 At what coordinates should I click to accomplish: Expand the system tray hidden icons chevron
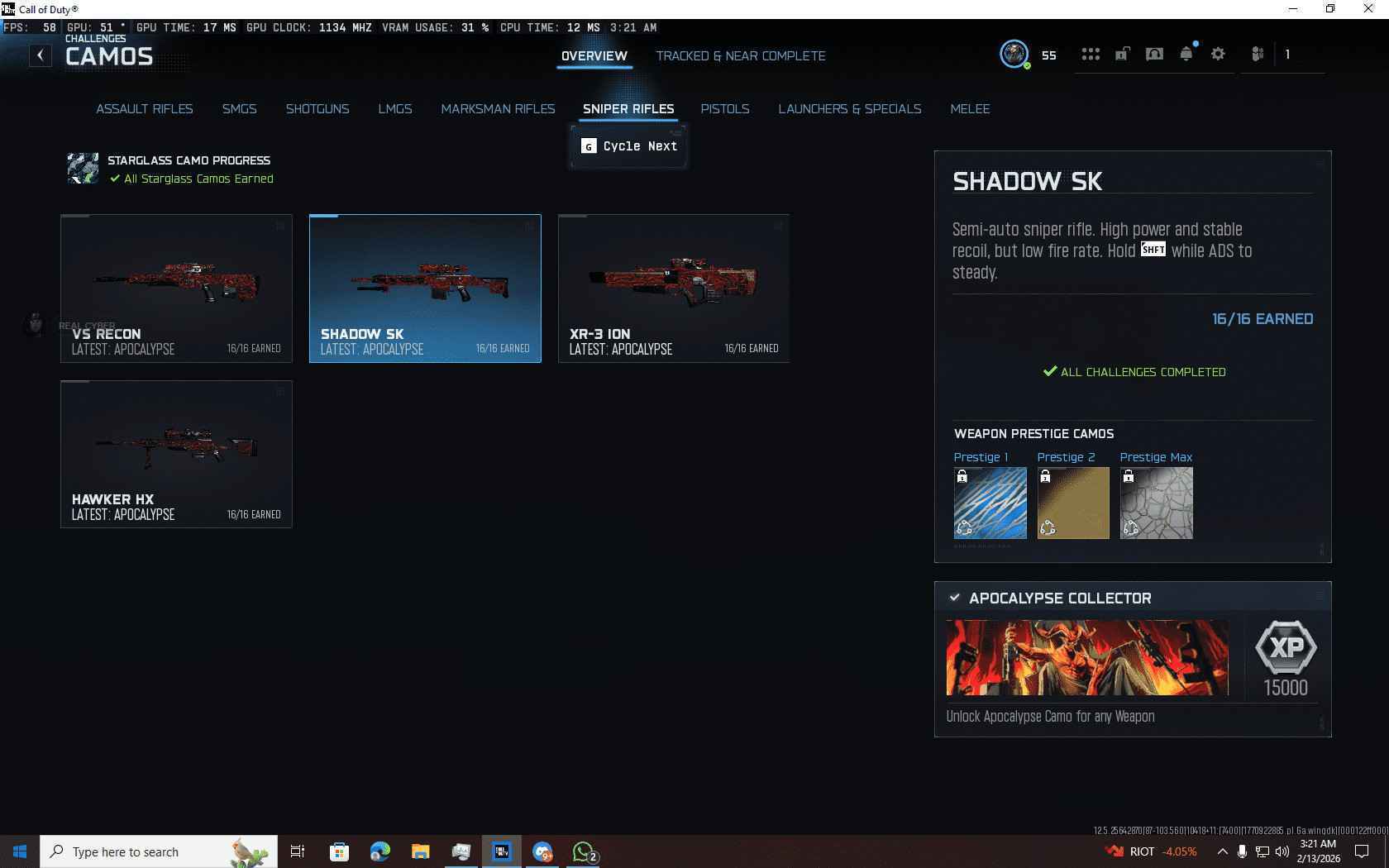click(x=1222, y=851)
